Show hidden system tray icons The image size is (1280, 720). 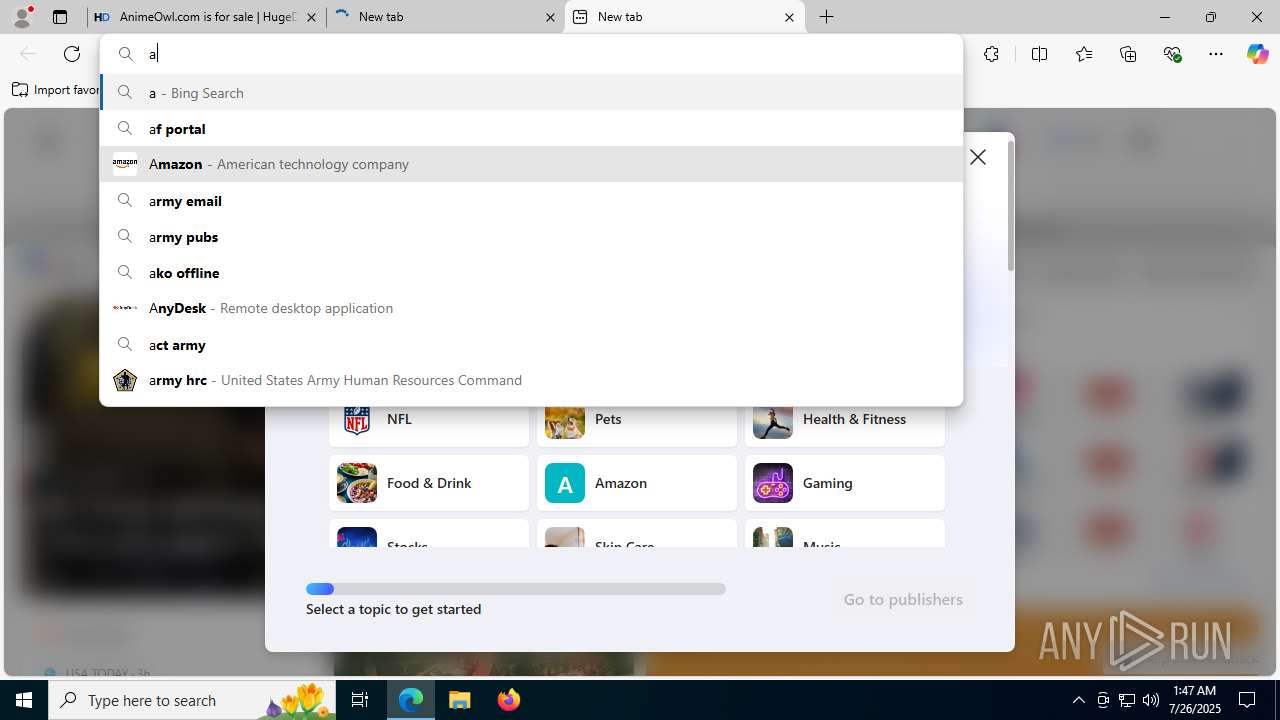point(1078,700)
